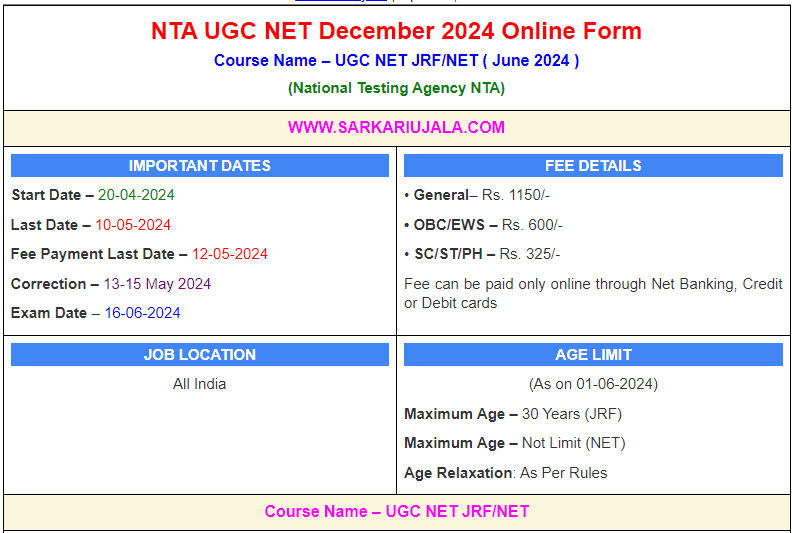Click the exam date 16-06-2024
792x533 pixels.
143,313
